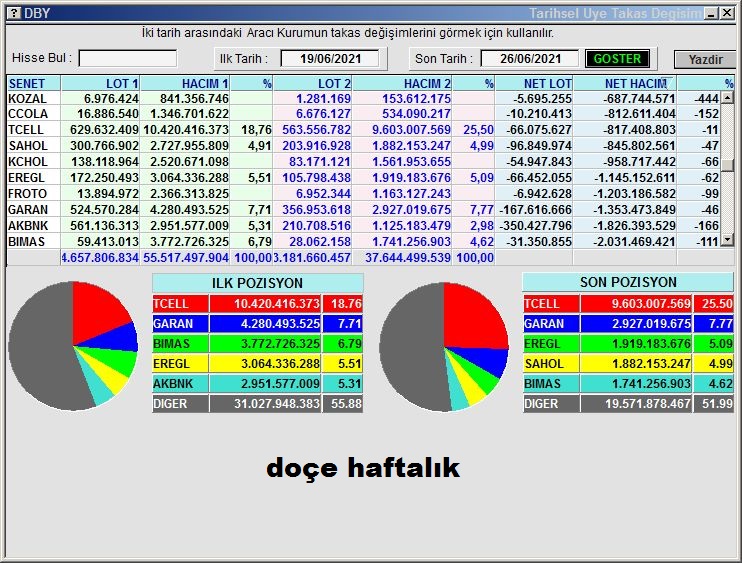742x563 pixels.
Task: Click the SON POZISYON header
Action: pos(628,282)
